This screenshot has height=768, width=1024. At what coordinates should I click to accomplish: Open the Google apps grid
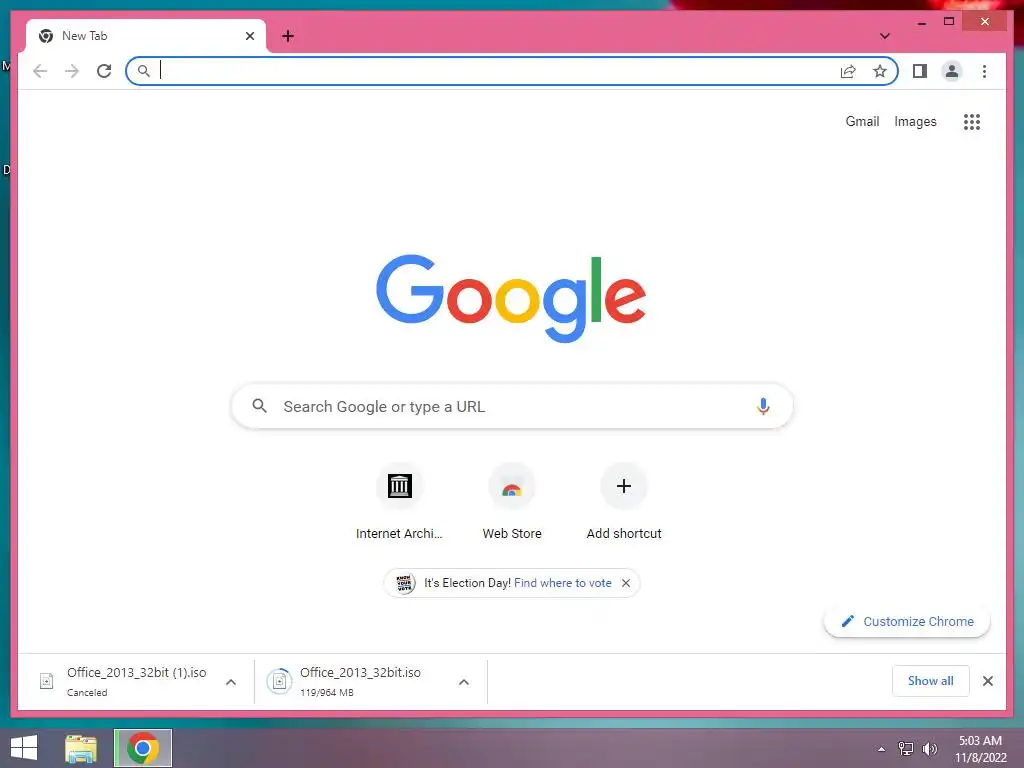click(x=972, y=121)
